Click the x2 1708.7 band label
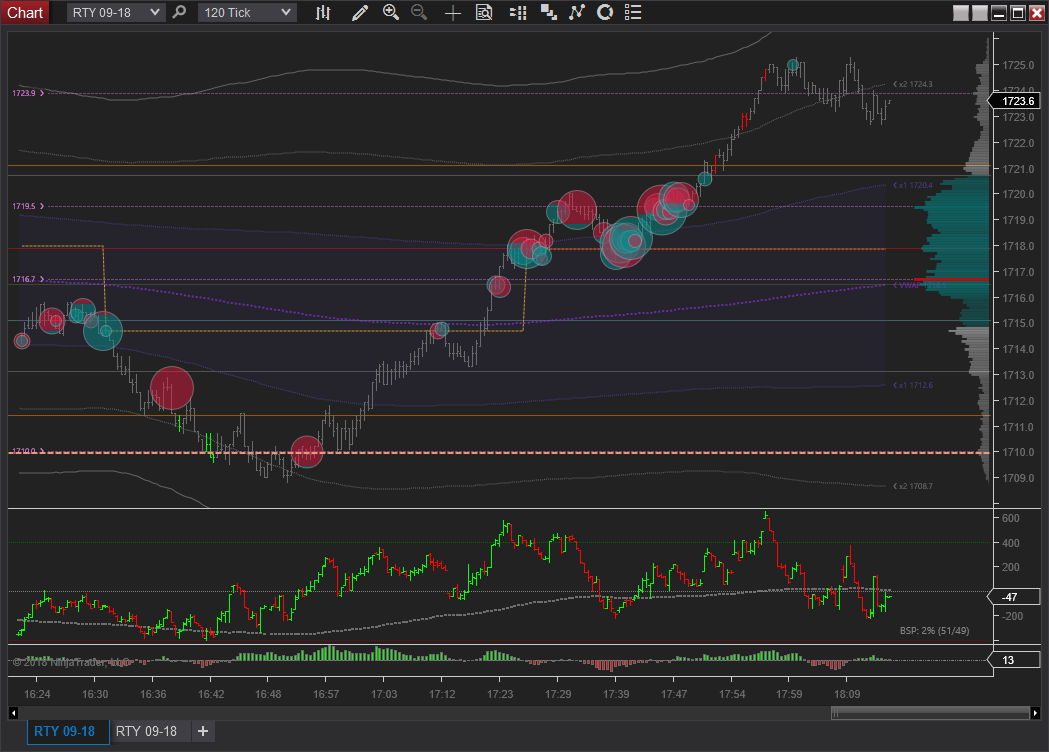The width and height of the screenshot is (1049, 752). (x=915, y=486)
